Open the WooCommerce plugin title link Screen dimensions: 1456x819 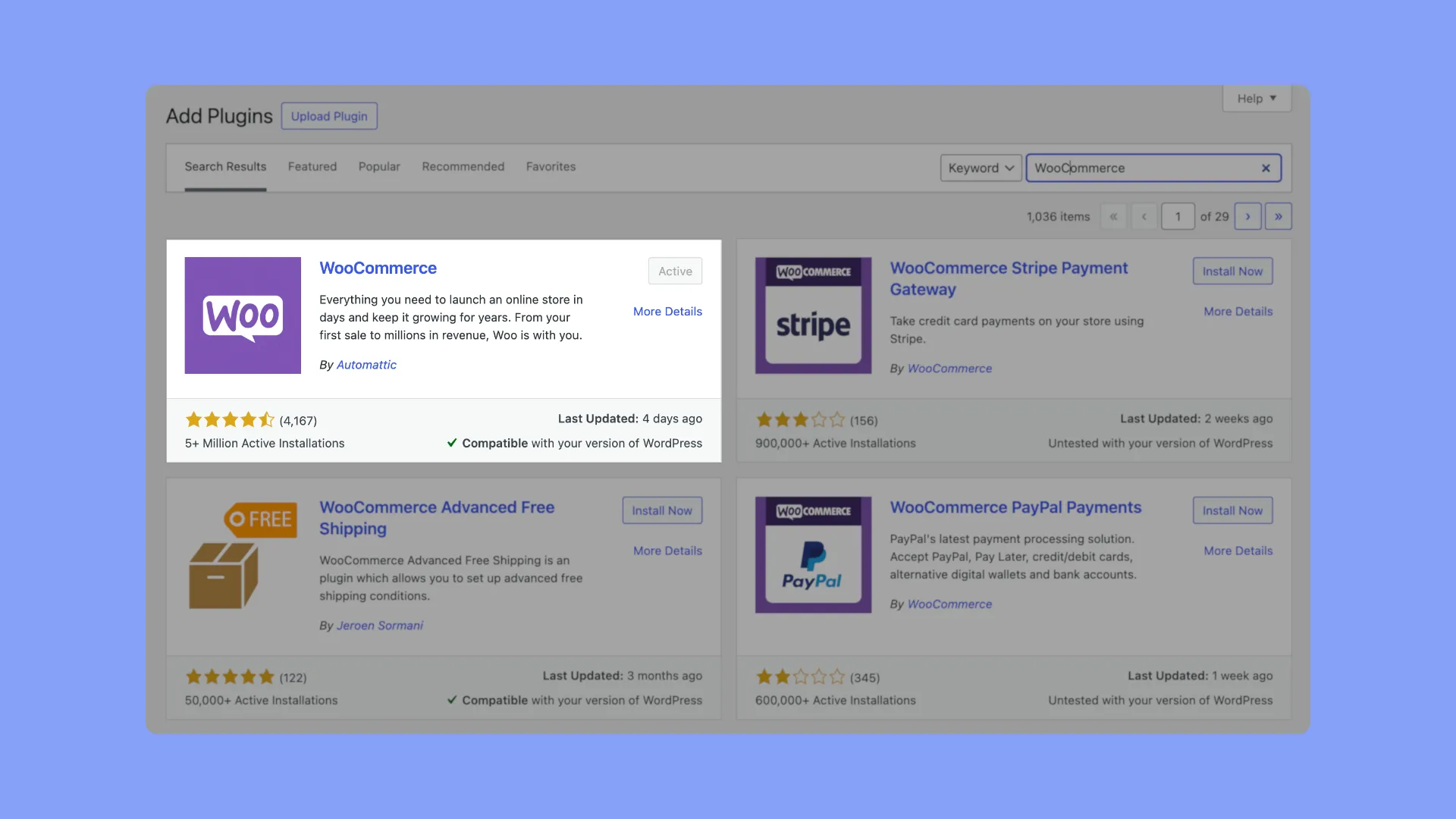coord(378,268)
